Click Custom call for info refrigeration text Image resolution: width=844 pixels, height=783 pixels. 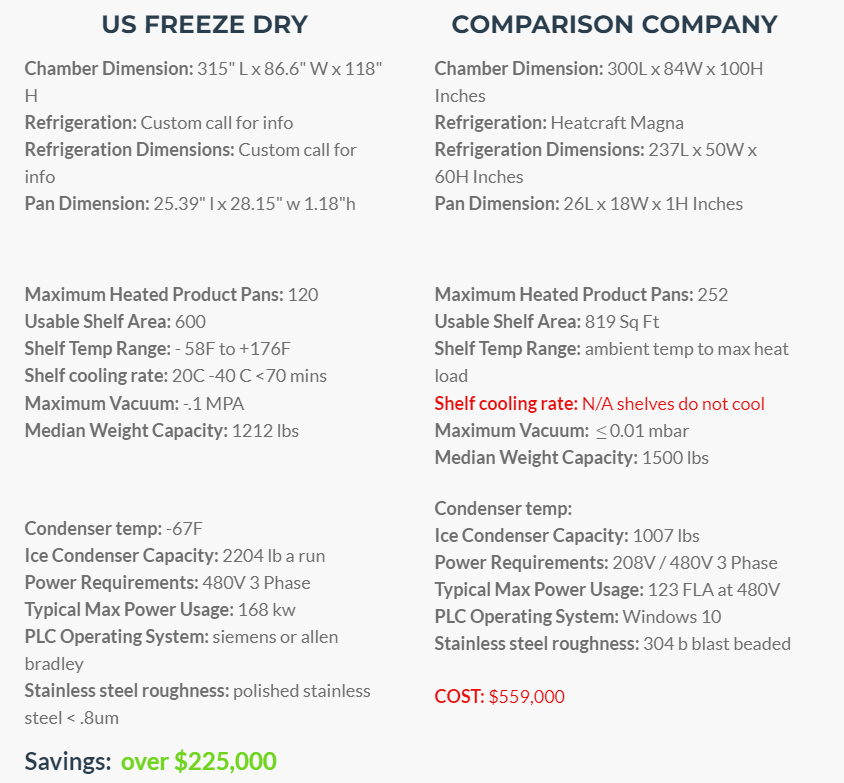(x=217, y=123)
